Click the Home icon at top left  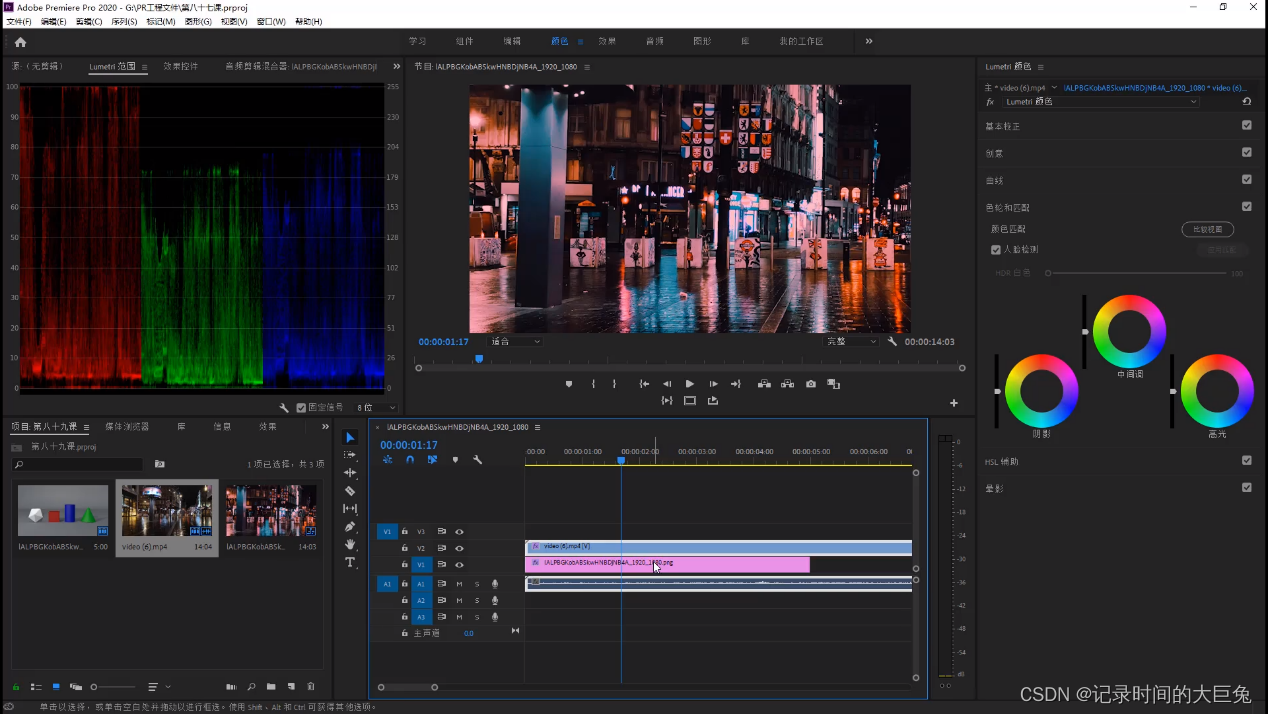click(20, 42)
